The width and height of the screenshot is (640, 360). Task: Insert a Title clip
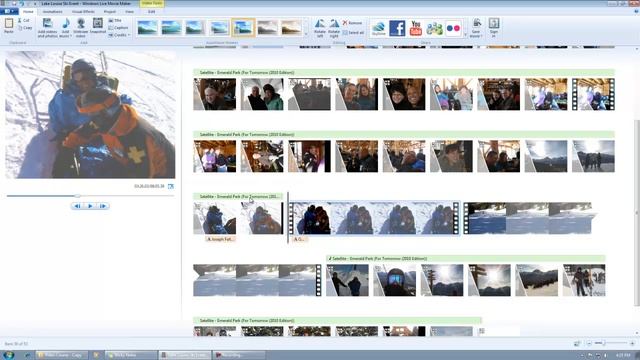point(116,20)
